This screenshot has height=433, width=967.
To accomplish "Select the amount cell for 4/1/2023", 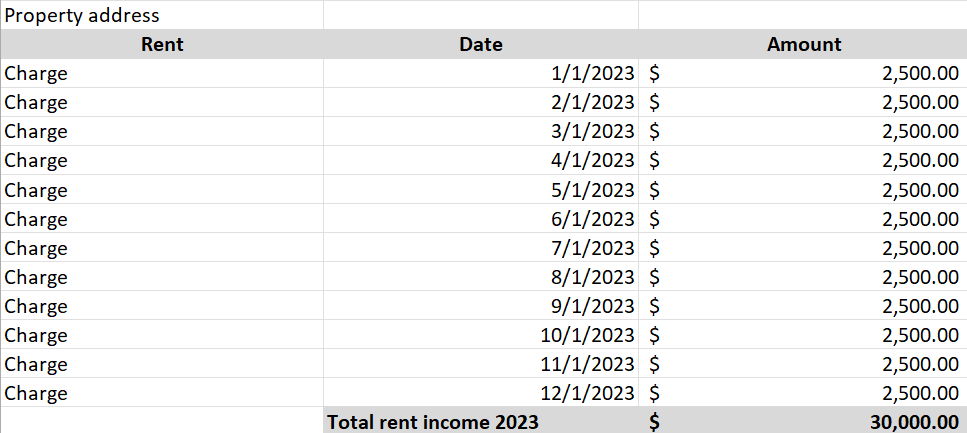I will [x=803, y=160].
